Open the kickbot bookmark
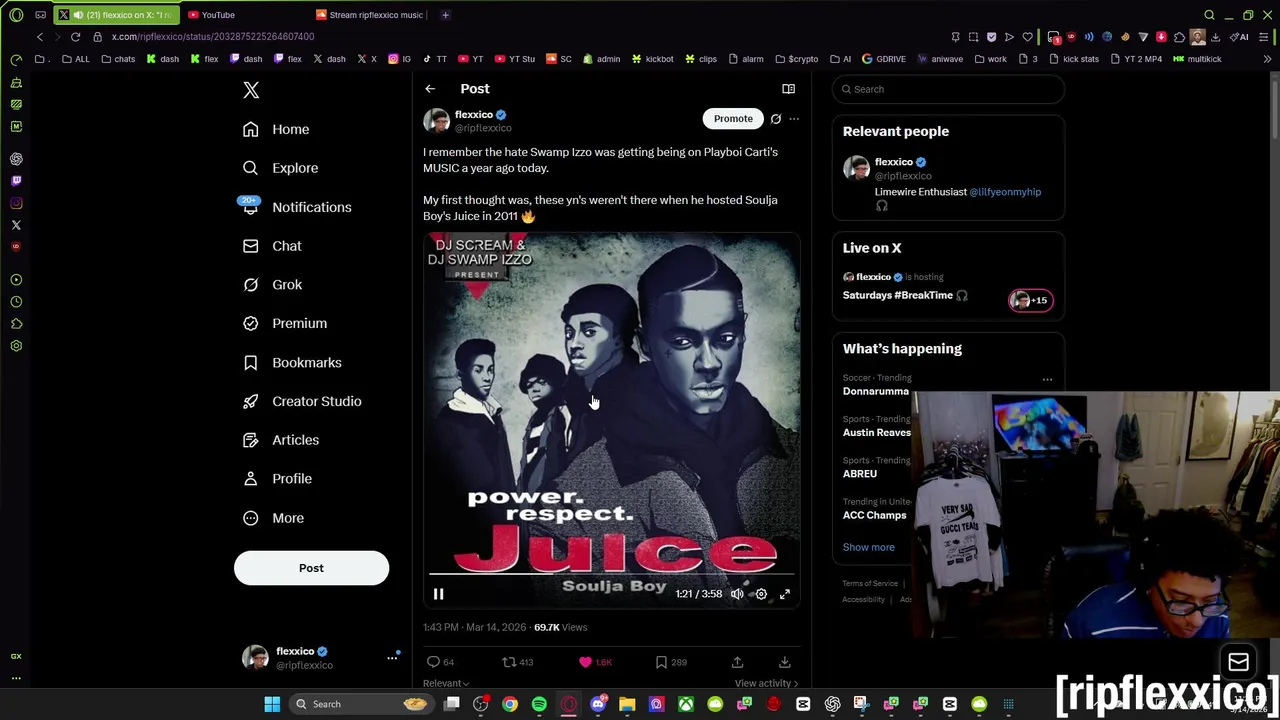 pos(652,59)
